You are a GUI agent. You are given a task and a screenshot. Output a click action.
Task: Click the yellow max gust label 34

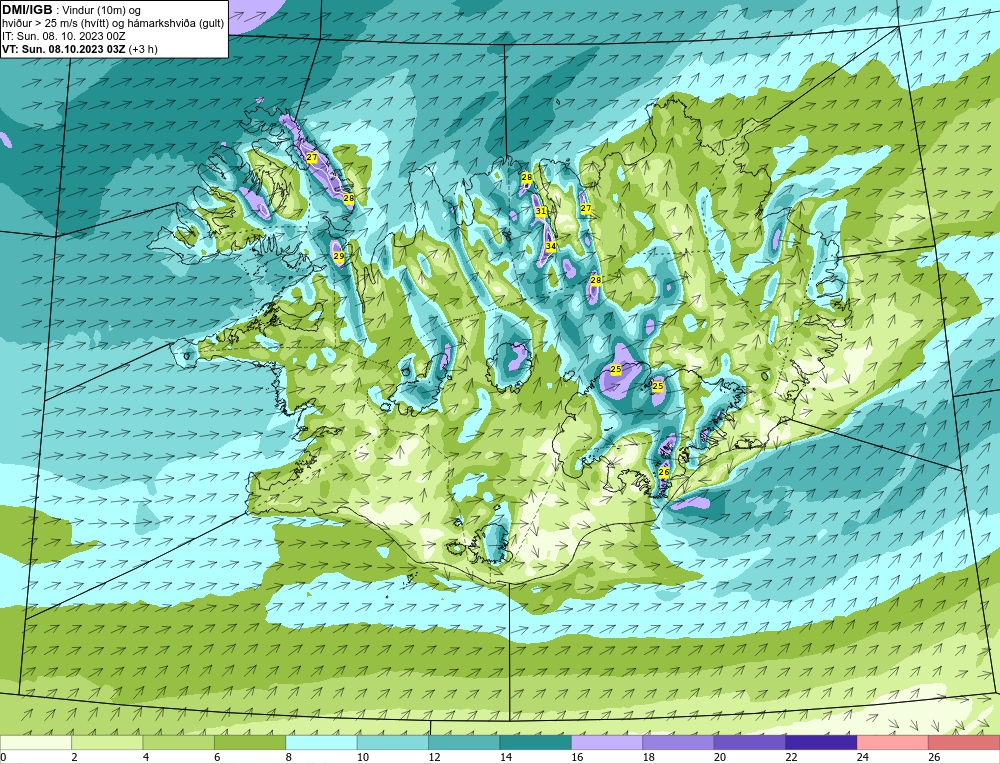(x=551, y=246)
